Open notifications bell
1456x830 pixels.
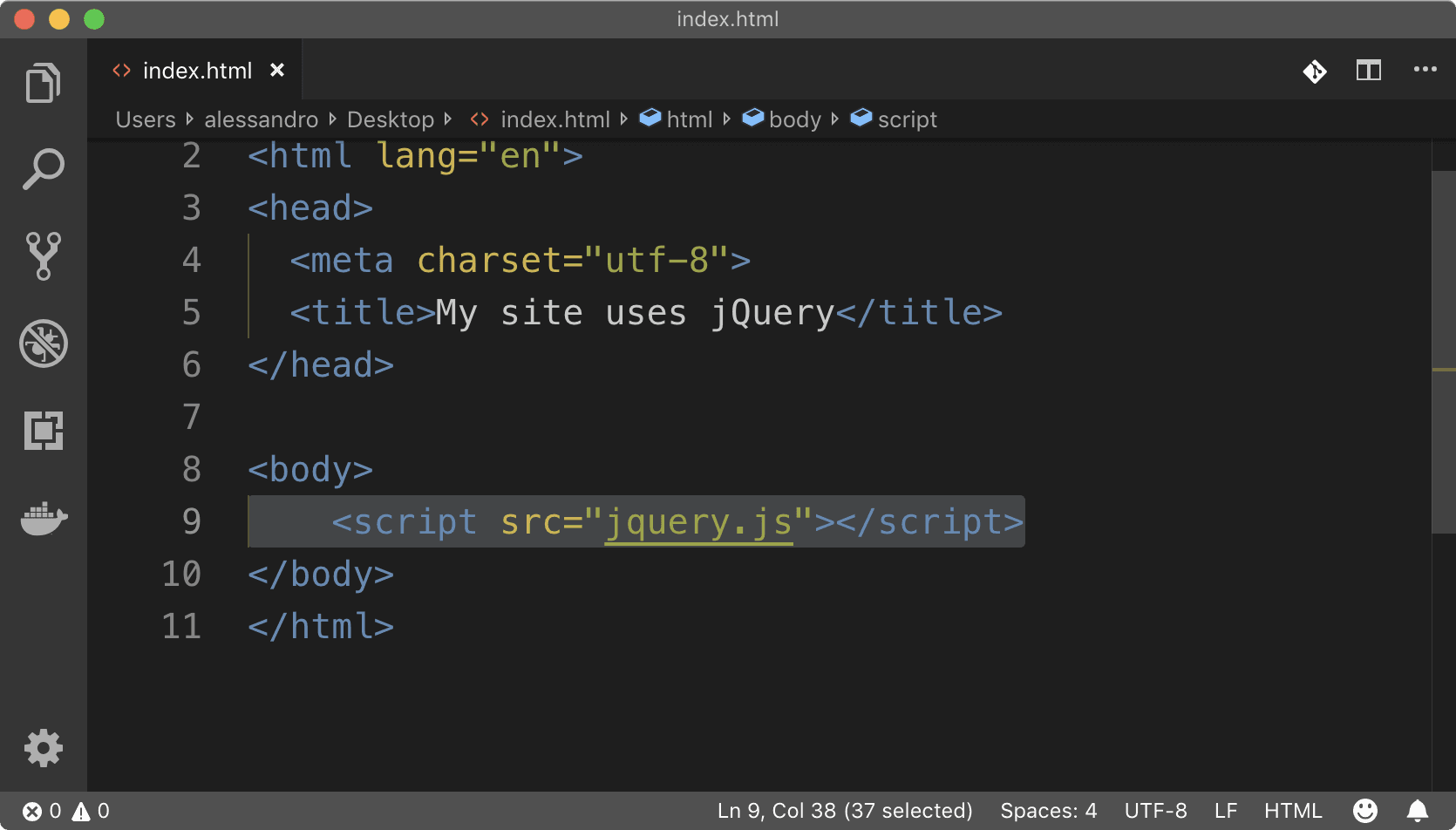point(1418,811)
